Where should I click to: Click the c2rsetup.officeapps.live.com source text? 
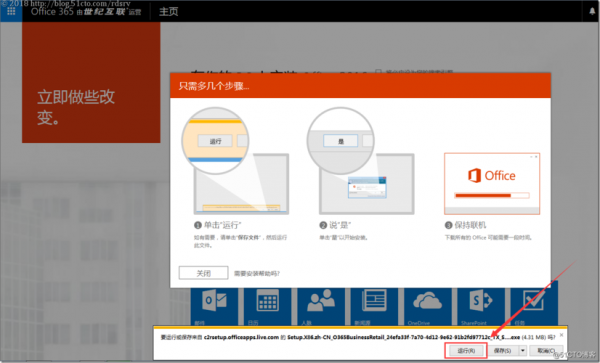coord(241,337)
